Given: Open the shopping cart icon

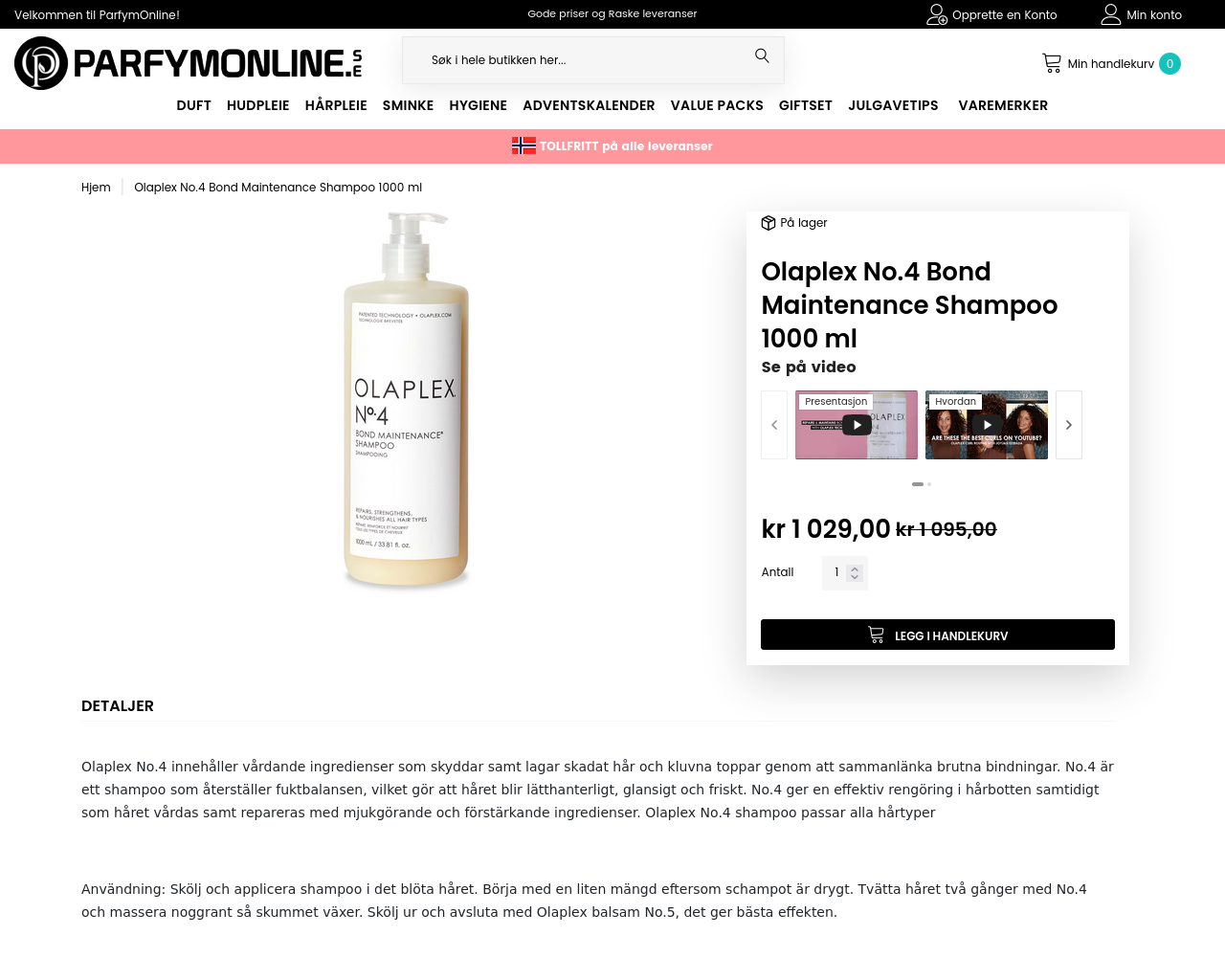Looking at the screenshot, I should 1052,63.
